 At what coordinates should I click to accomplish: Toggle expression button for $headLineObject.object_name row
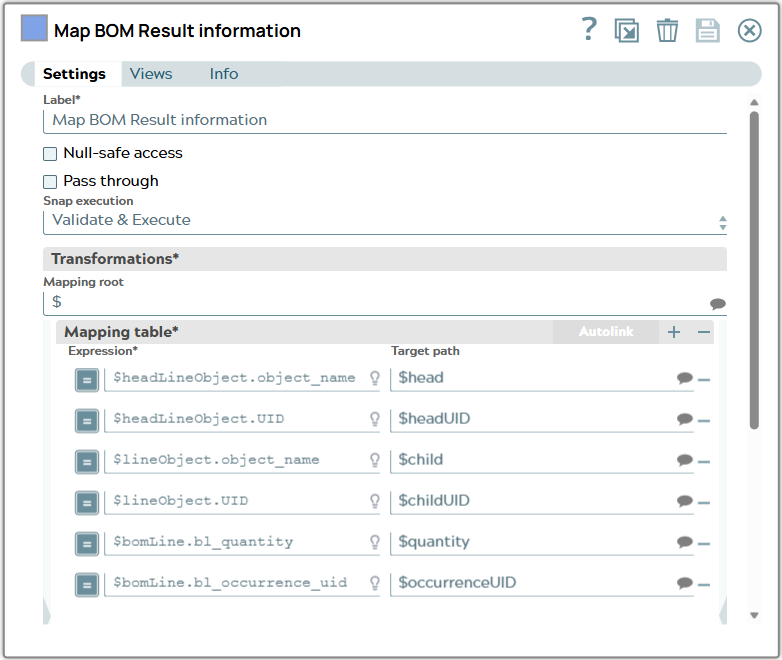(x=87, y=380)
